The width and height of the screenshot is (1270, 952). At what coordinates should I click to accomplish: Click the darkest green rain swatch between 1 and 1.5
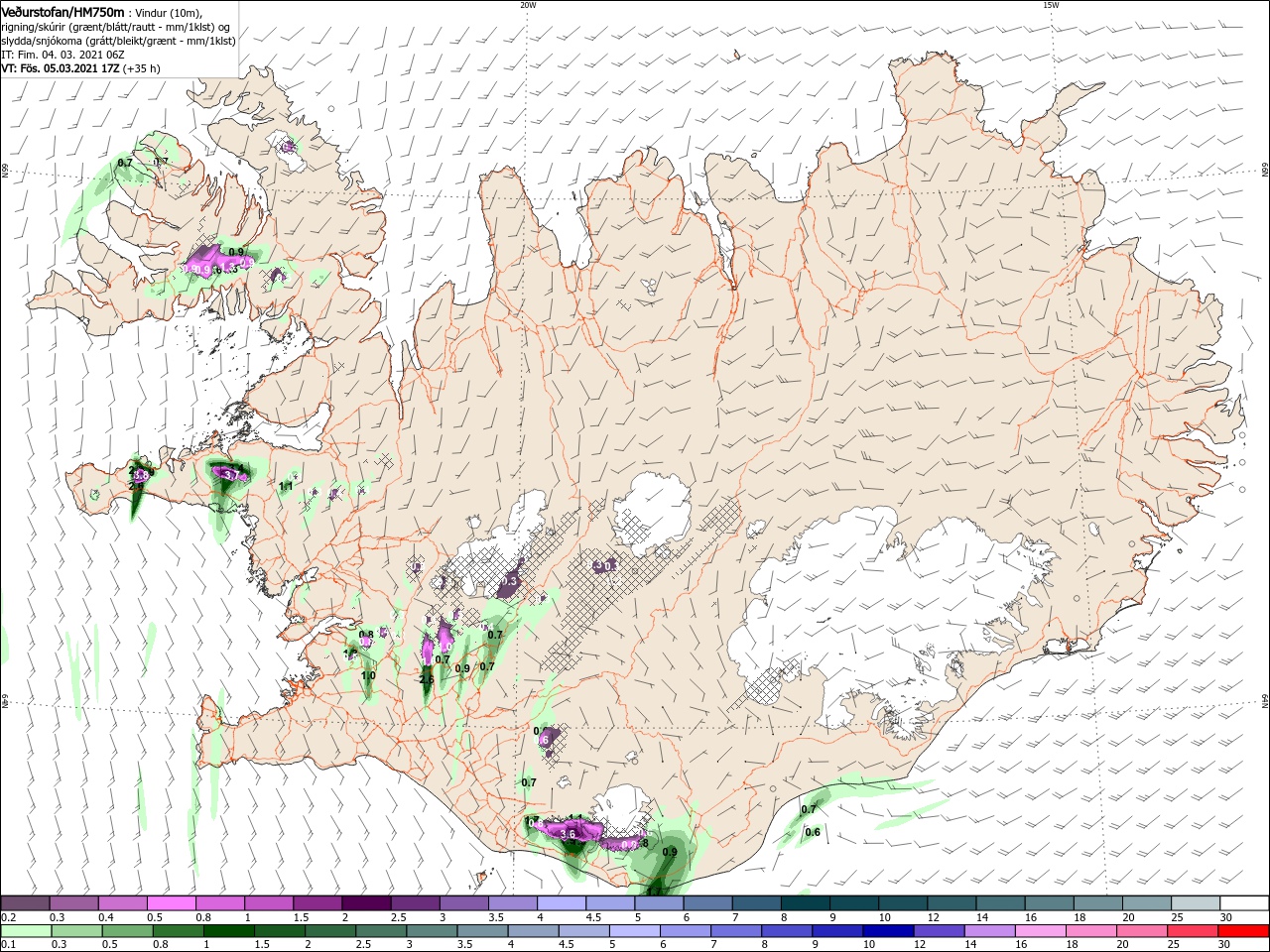(228, 931)
